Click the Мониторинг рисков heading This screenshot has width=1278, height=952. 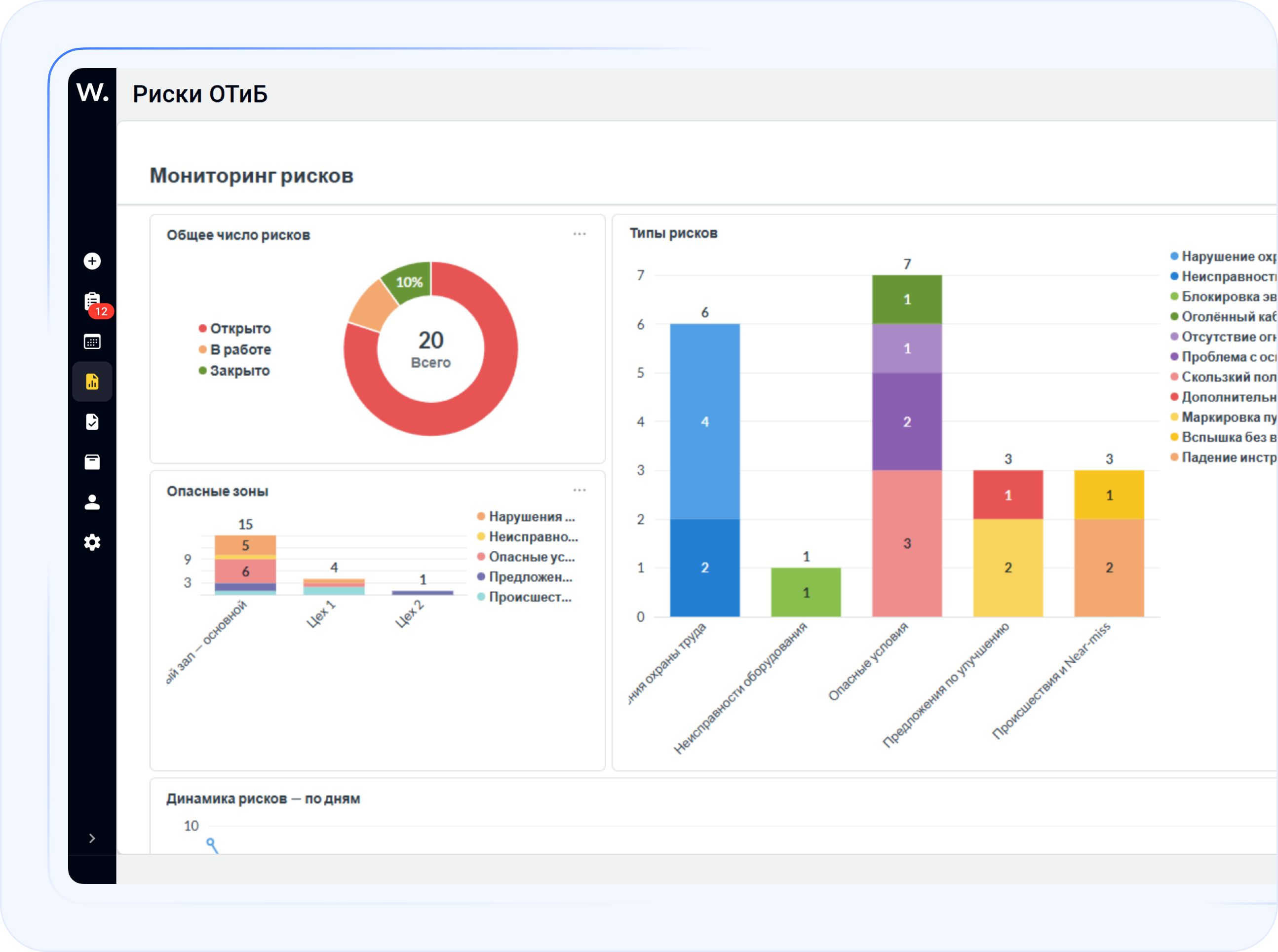[251, 175]
